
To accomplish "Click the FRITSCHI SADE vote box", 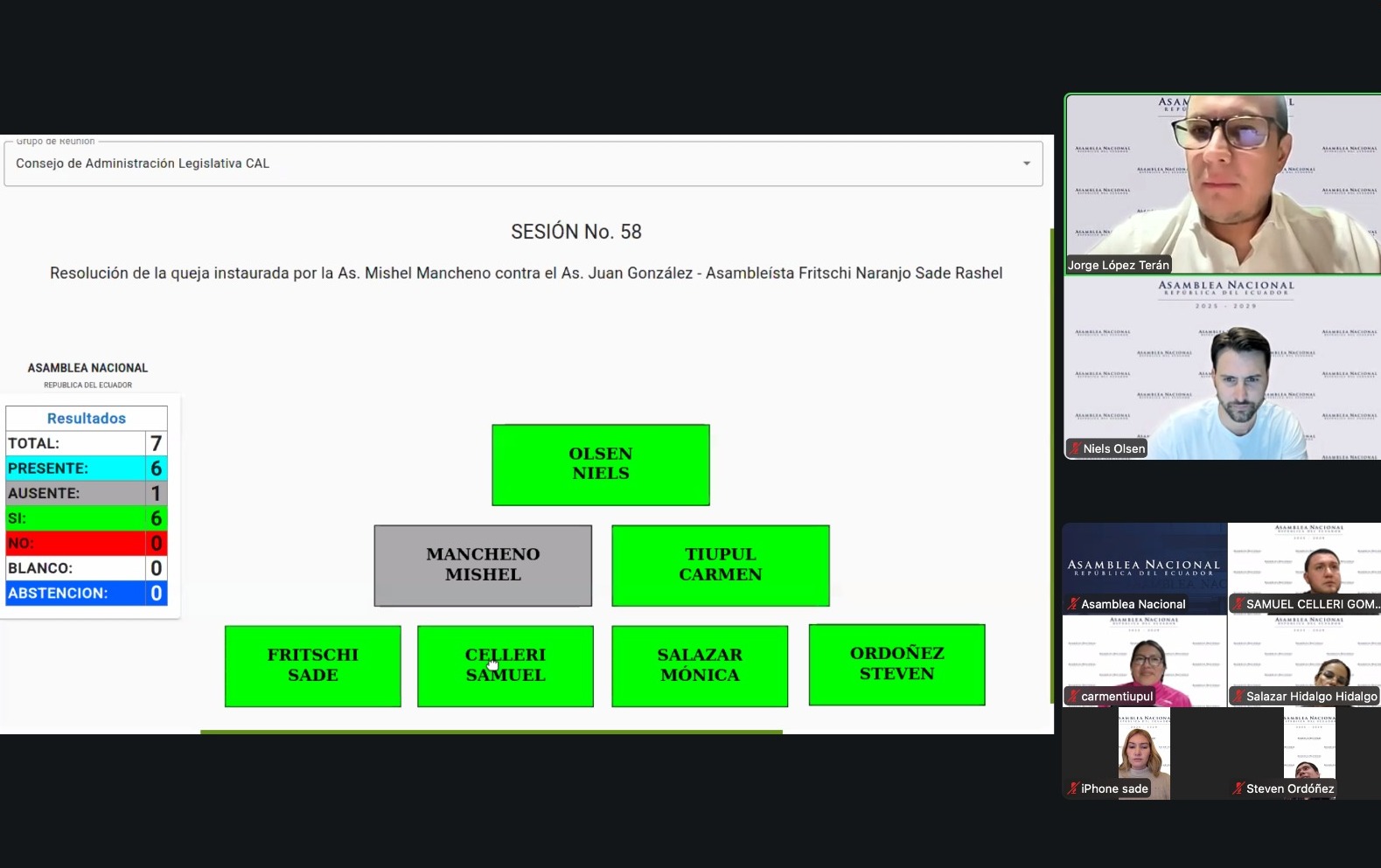I will [313, 665].
